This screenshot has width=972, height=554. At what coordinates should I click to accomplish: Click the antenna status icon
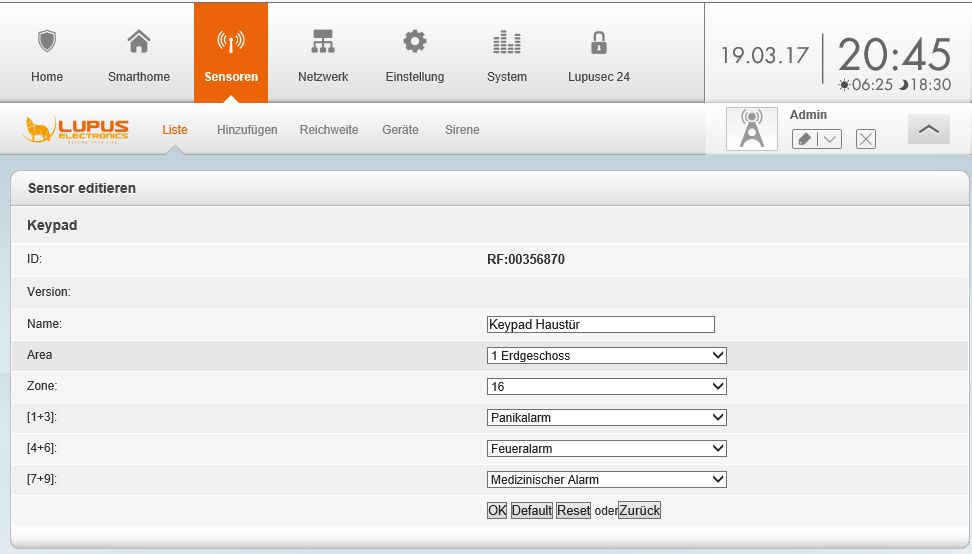pos(752,130)
